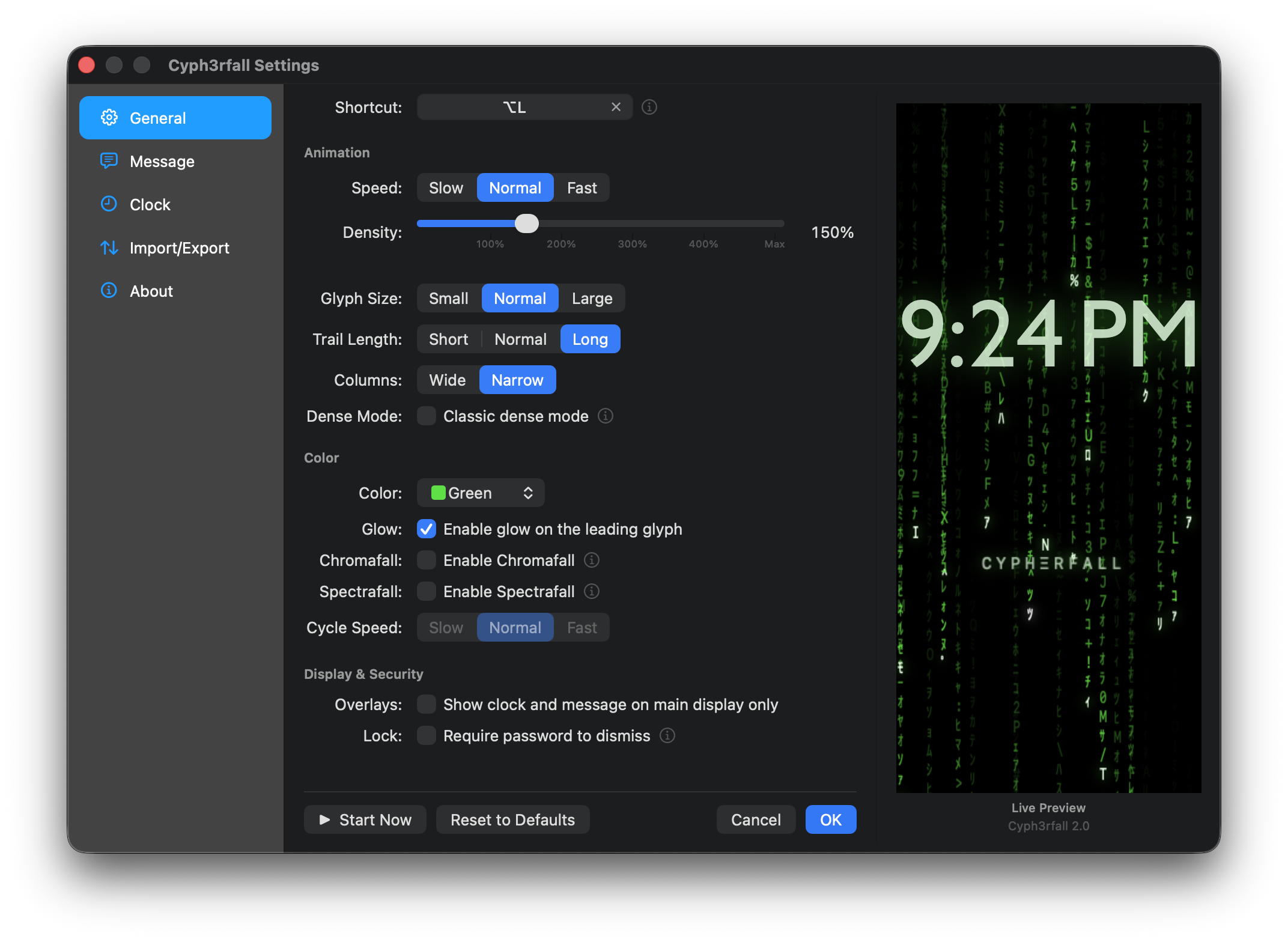This screenshot has height=942, width=1288.
Task: Click the Color popup up-down chevrons
Action: click(528, 493)
